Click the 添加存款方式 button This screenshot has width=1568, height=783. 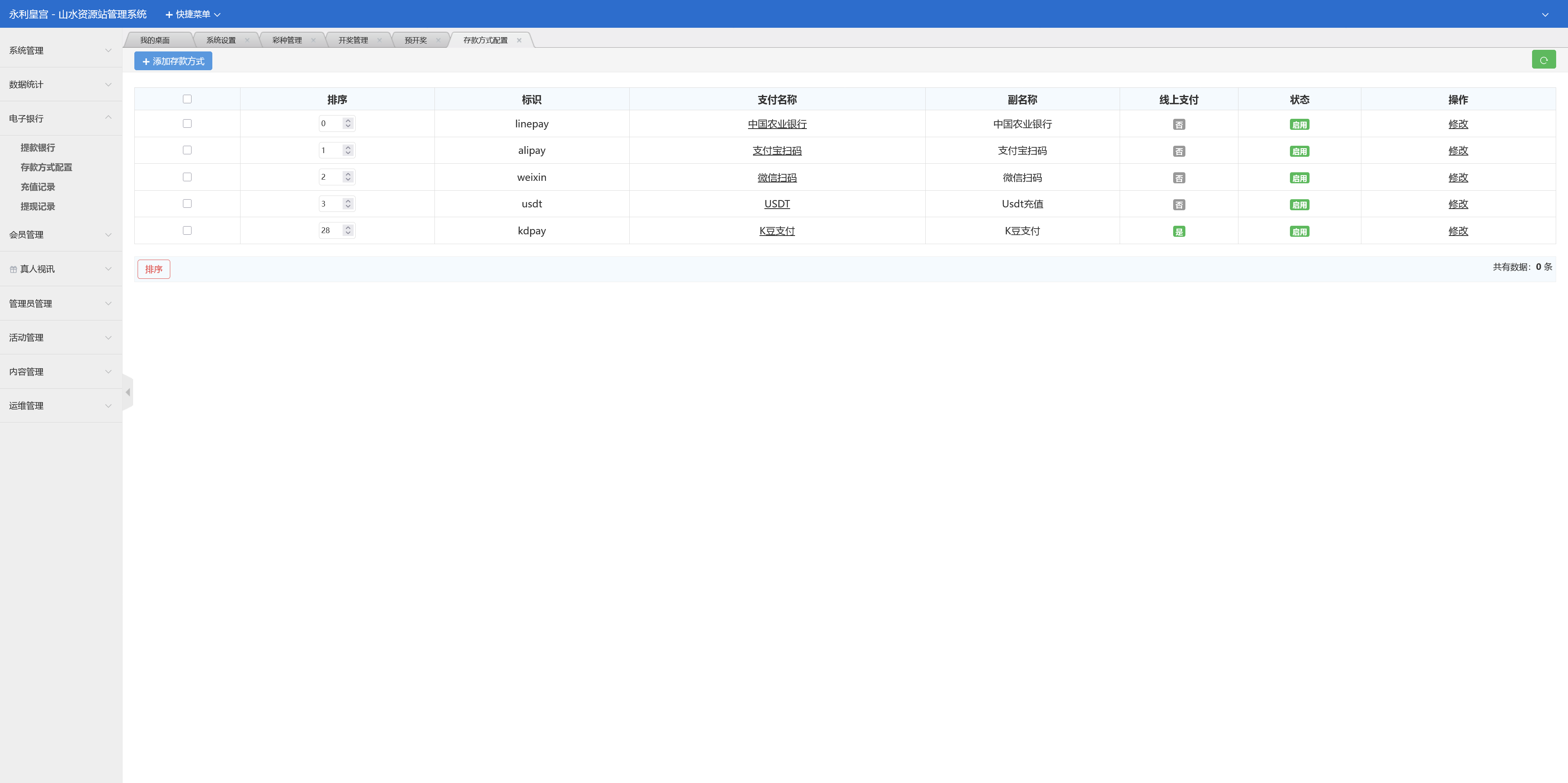click(x=174, y=62)
